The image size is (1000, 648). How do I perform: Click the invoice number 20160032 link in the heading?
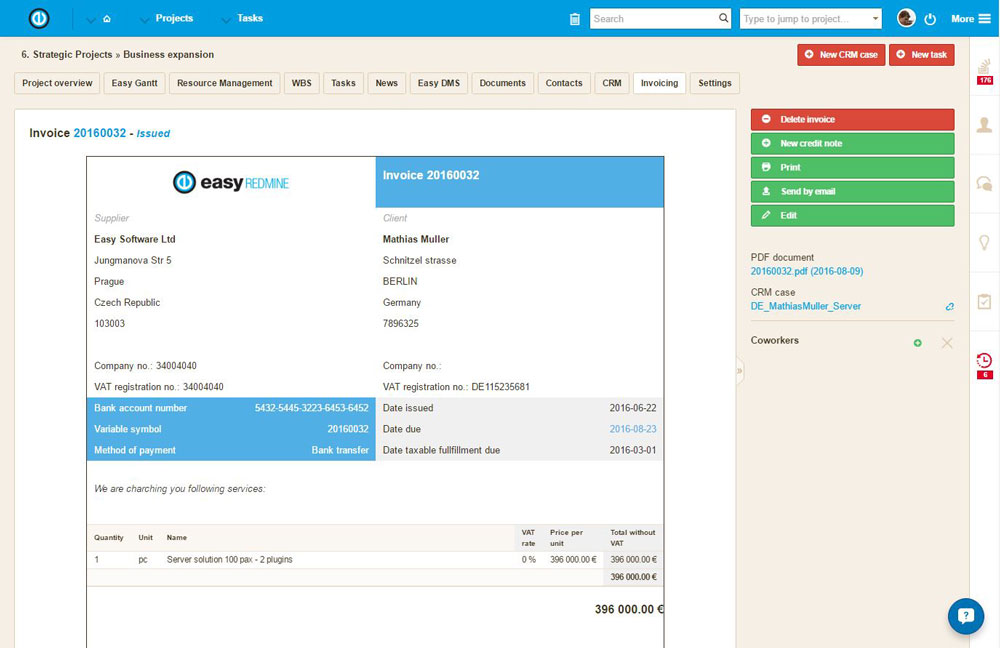coord(99,133)
